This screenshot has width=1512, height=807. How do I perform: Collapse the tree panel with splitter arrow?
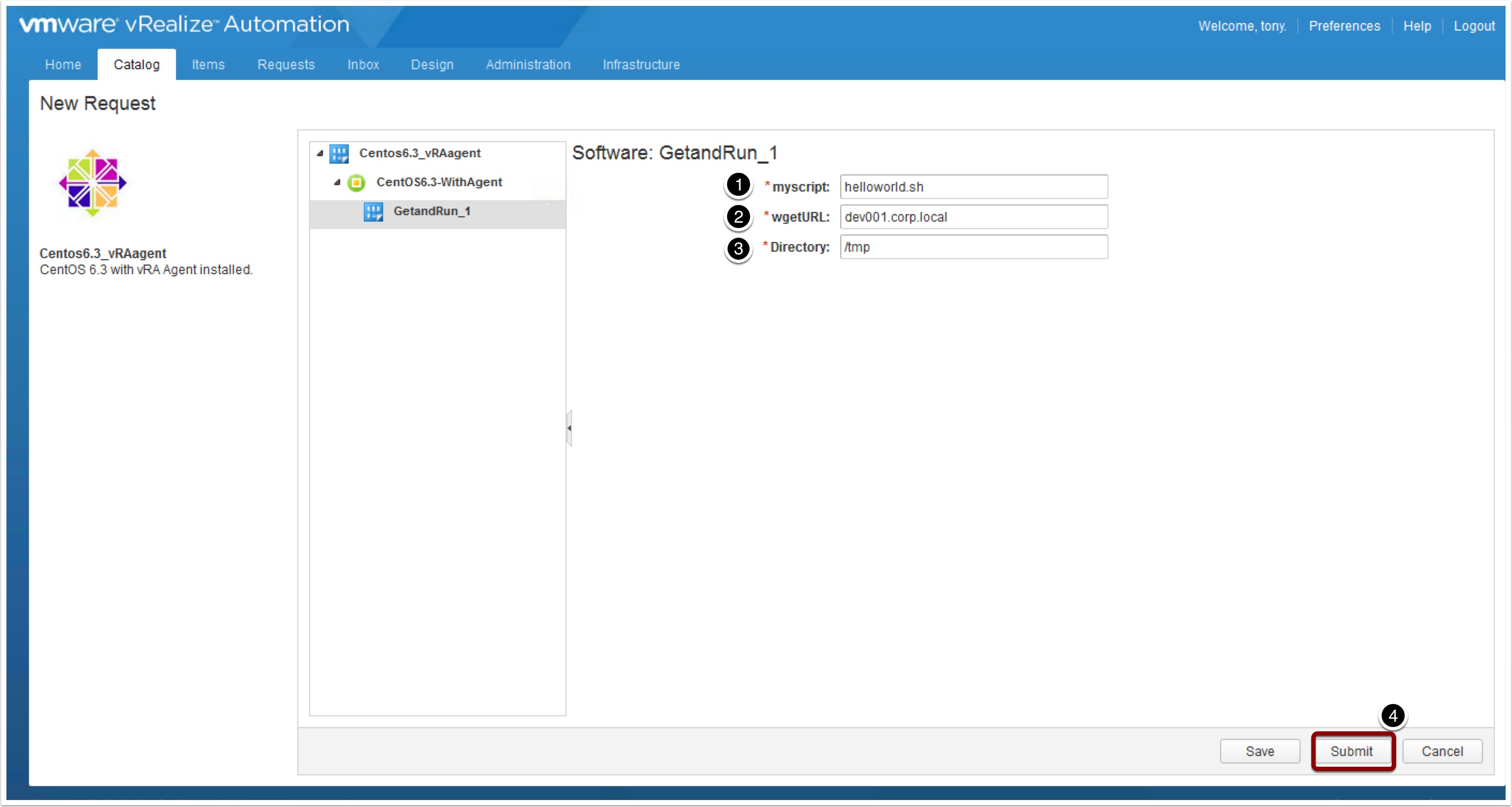coord(569,428)
